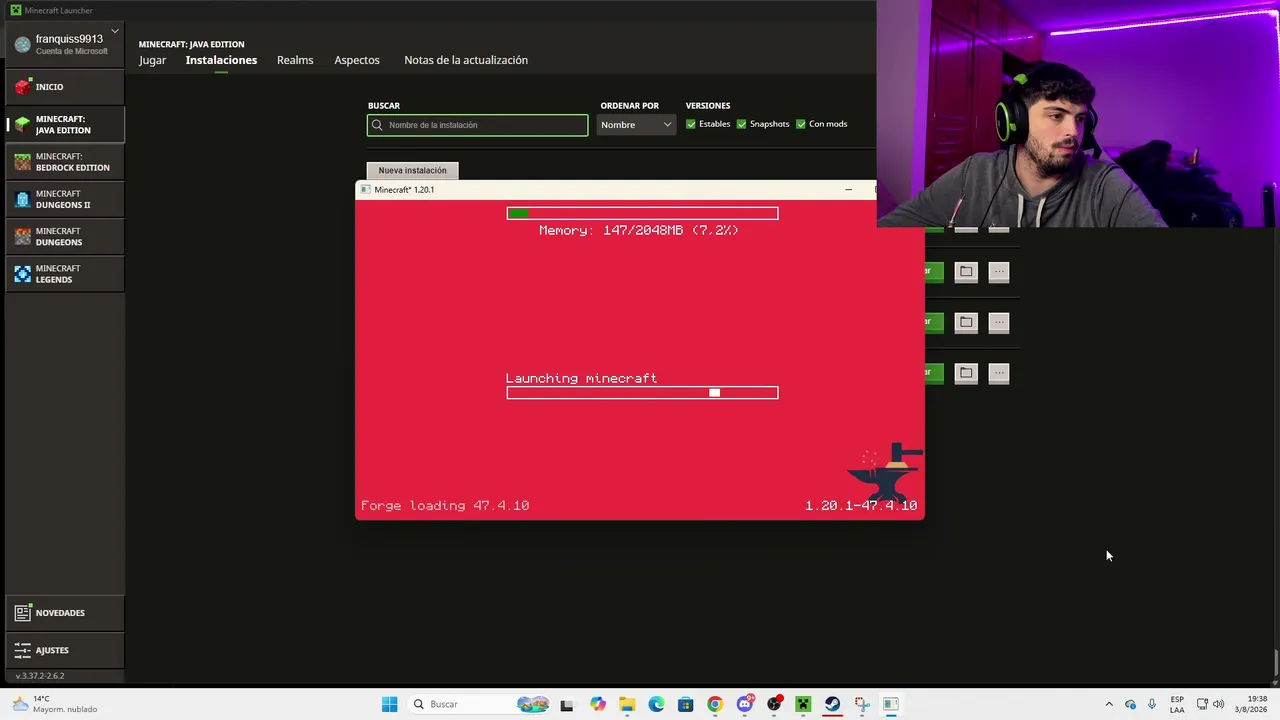Expand the account menu chevron
This screenshot has height=720, width=1280.
115,32
